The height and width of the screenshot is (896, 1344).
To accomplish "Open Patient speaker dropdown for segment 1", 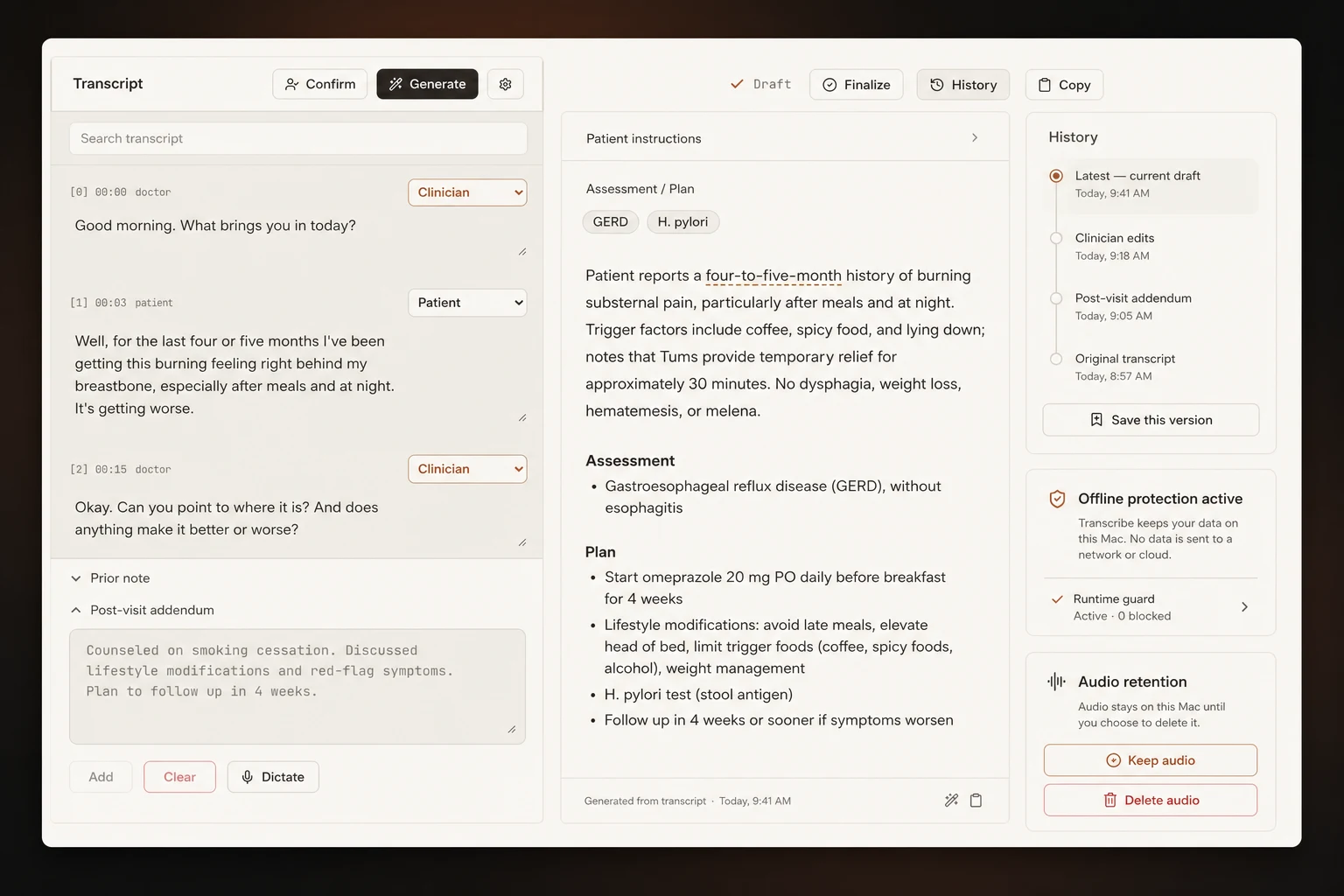I will [x=467, y=303].
